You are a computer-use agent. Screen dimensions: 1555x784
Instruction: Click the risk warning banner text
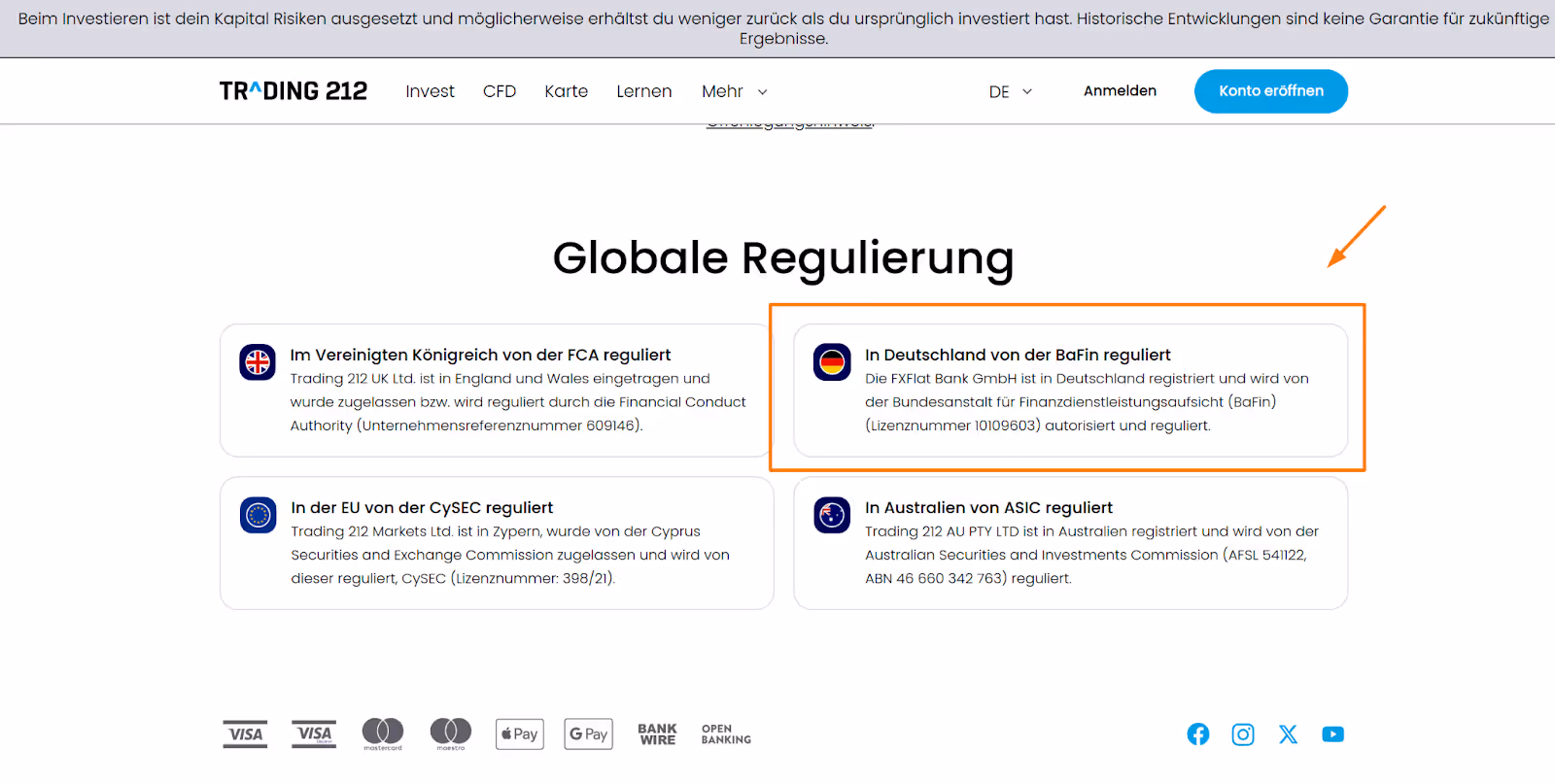click(x=783, y=28)
